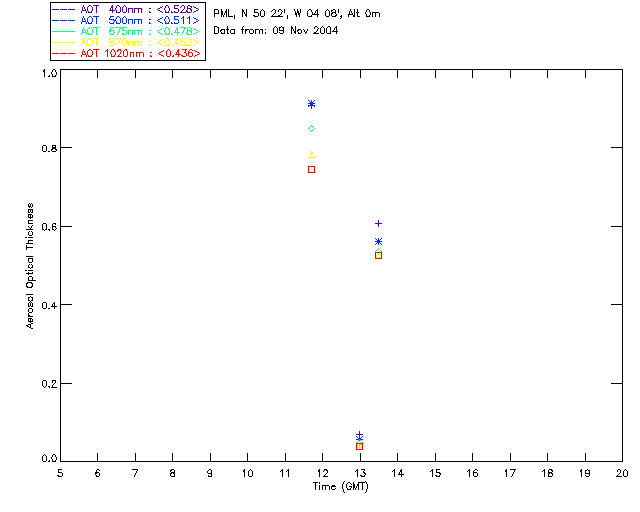Click the x-axis tick label '15'
Image resolution: width=640 pixels, height=512 pixels.
435,473
